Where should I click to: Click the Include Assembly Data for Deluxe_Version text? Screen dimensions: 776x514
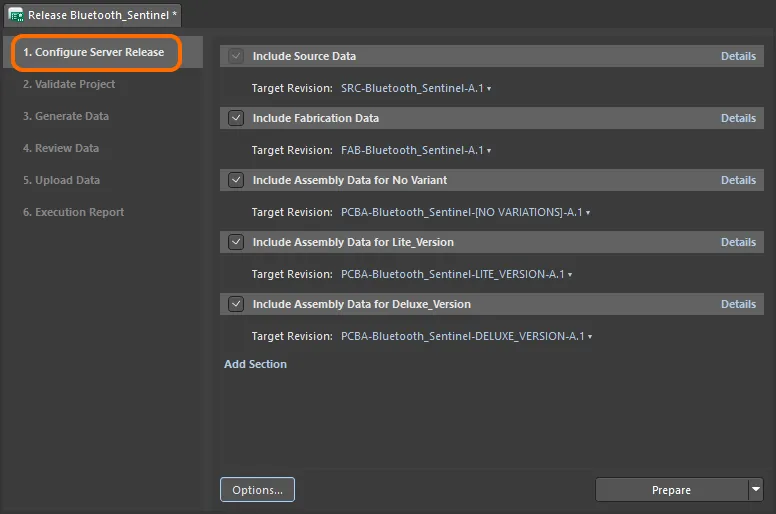click(x=362, y=304)
